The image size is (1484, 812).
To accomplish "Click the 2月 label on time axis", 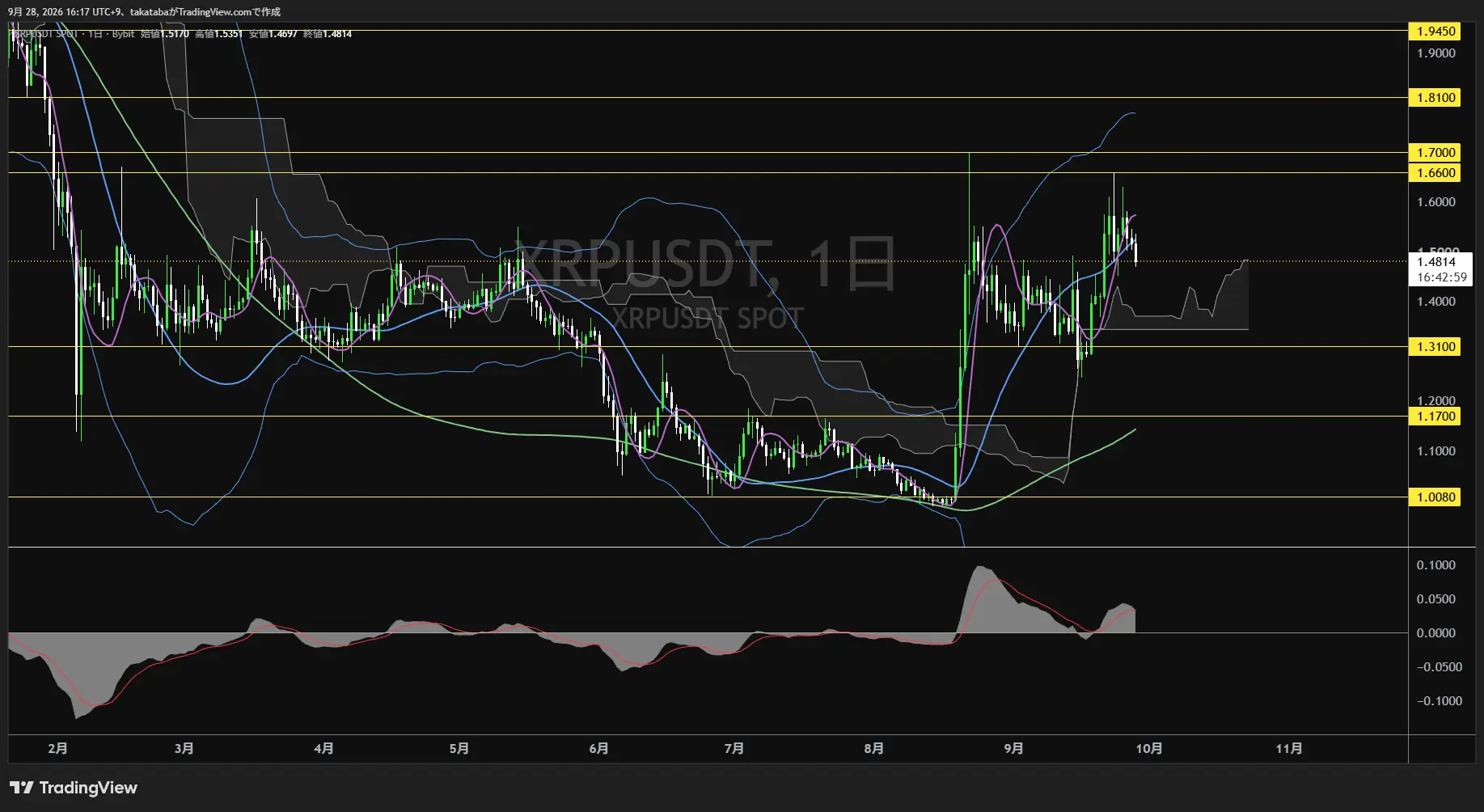I will click(57, 748).
